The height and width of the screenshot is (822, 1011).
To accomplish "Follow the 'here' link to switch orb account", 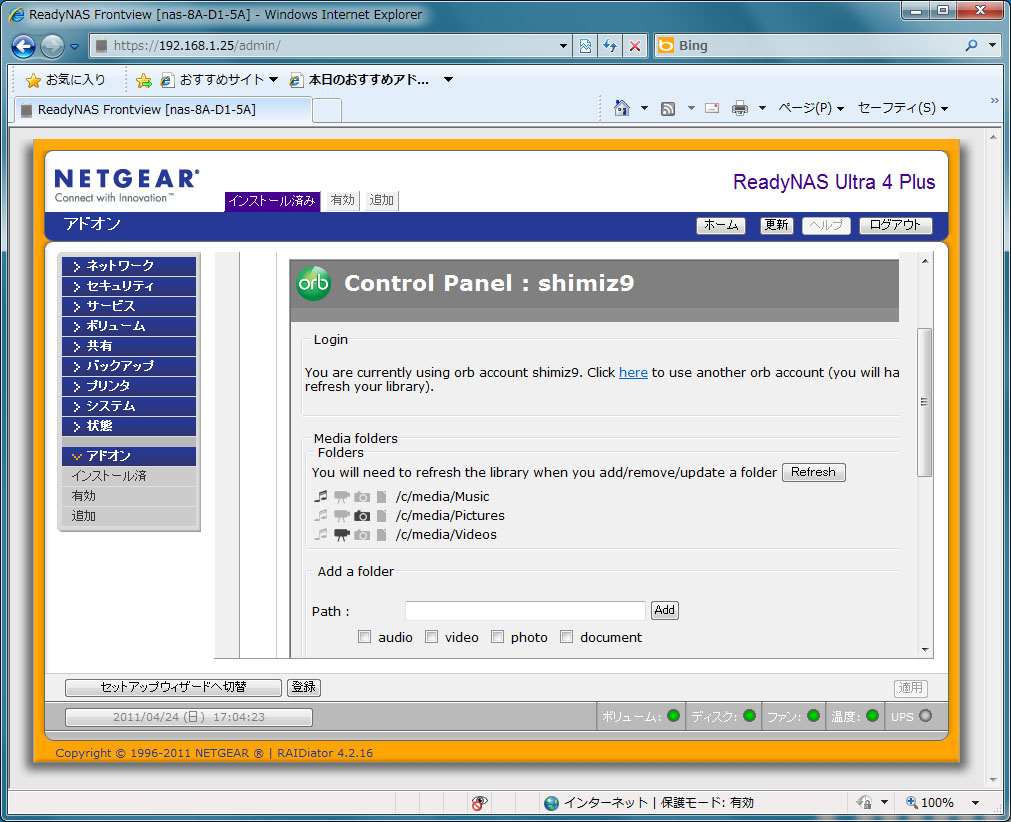I will tap(633, 372).
